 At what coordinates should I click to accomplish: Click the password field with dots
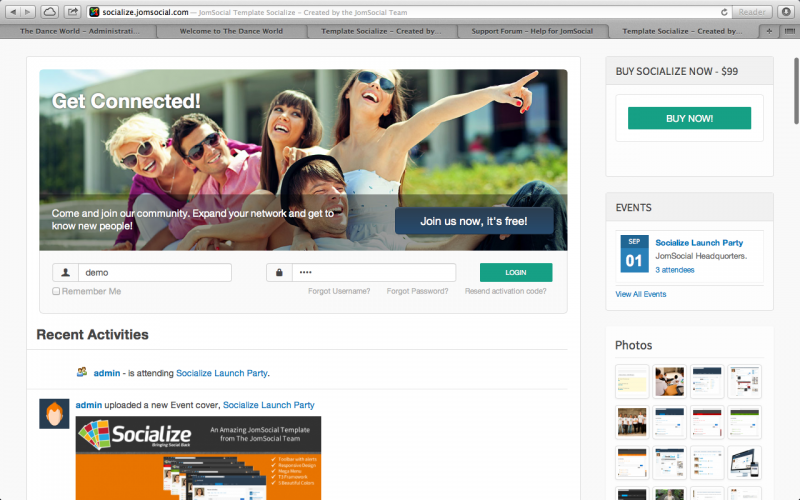pos(373,272)
